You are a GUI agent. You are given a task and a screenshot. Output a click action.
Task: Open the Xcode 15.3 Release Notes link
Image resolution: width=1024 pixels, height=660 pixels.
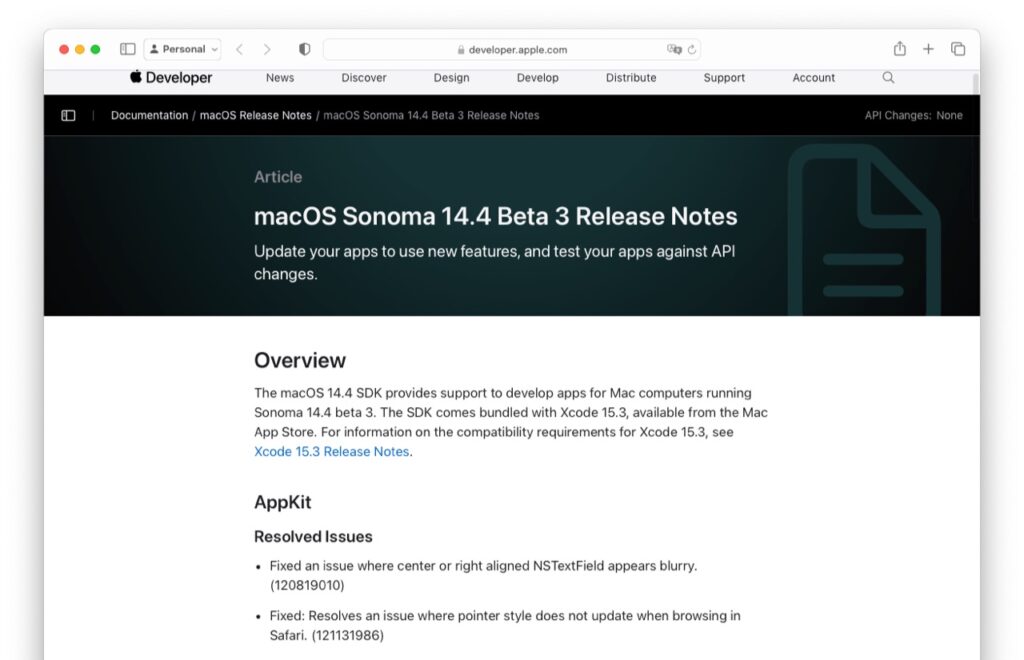click(331, 451)
